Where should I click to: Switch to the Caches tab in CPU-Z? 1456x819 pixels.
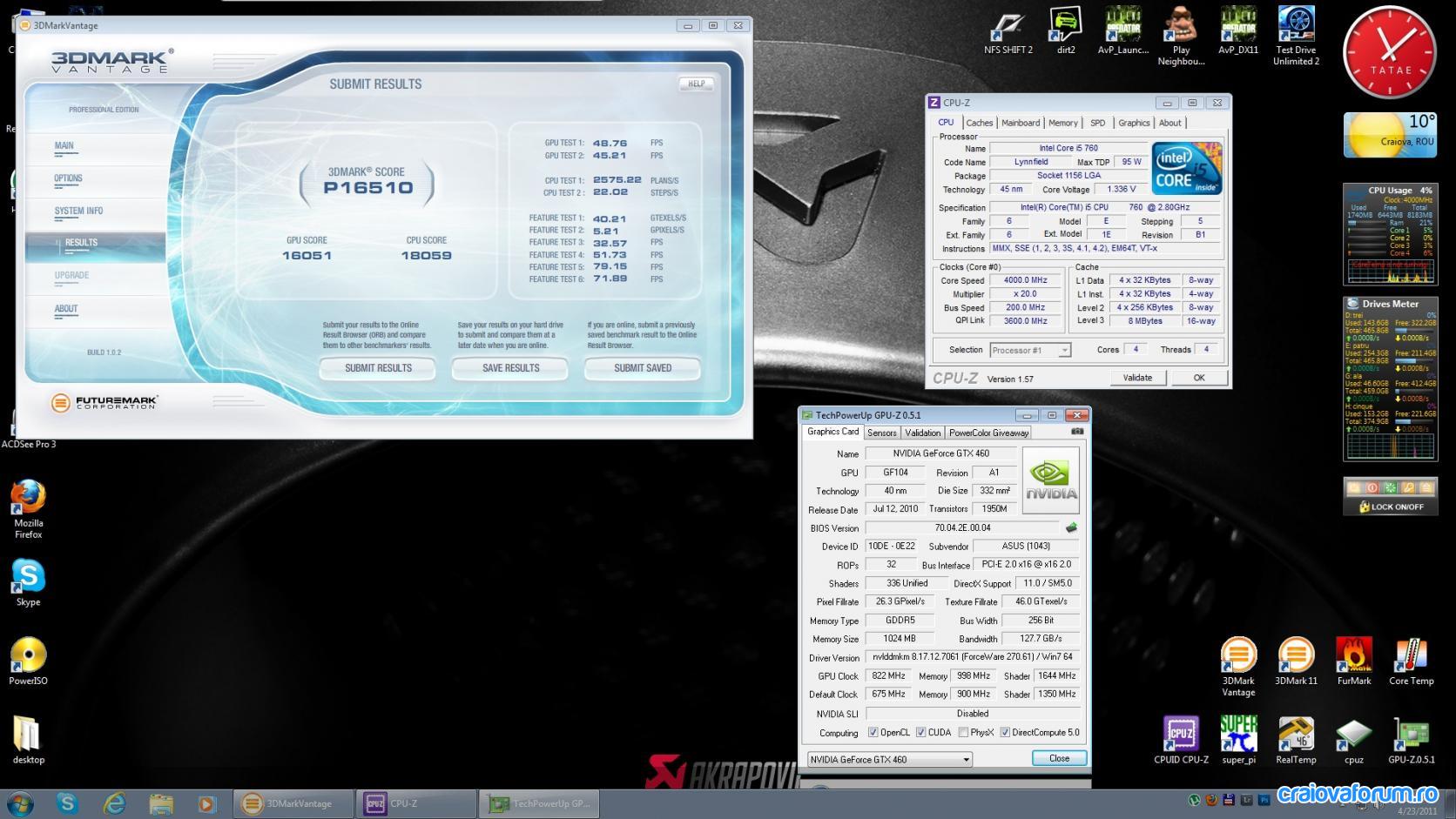click(x=979, y=123)
